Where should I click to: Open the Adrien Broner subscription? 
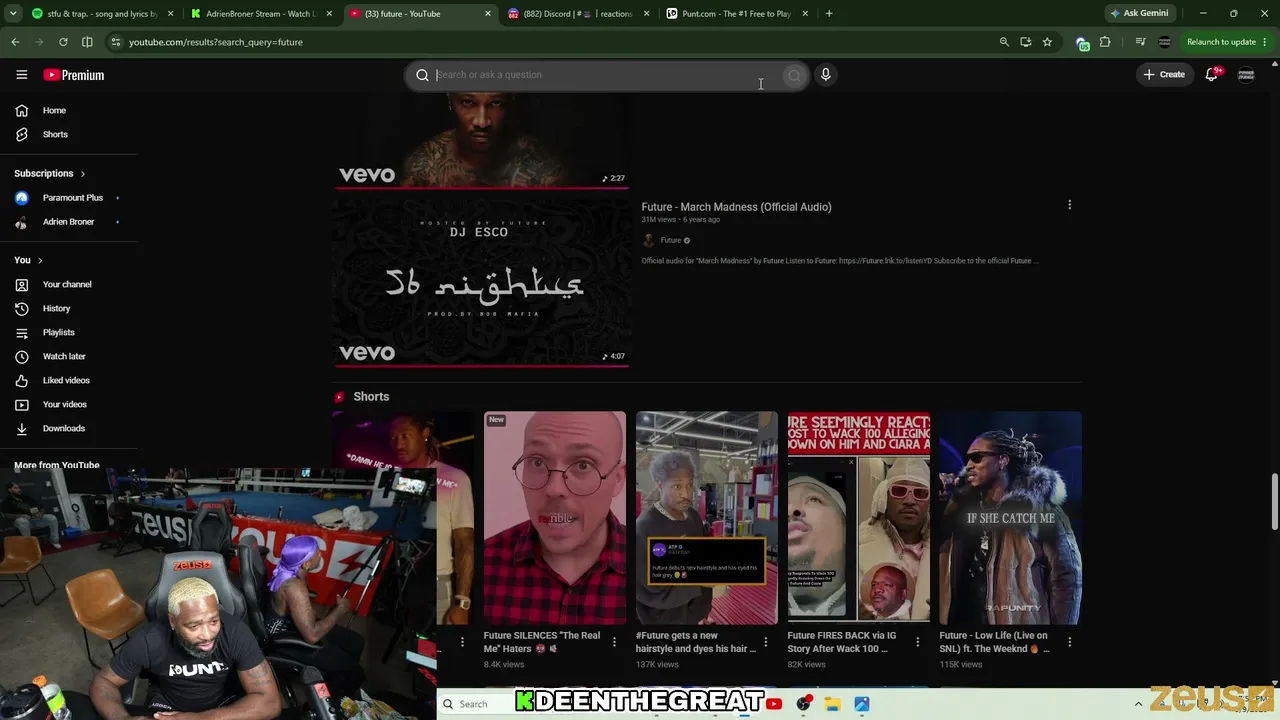pos(68,222)
